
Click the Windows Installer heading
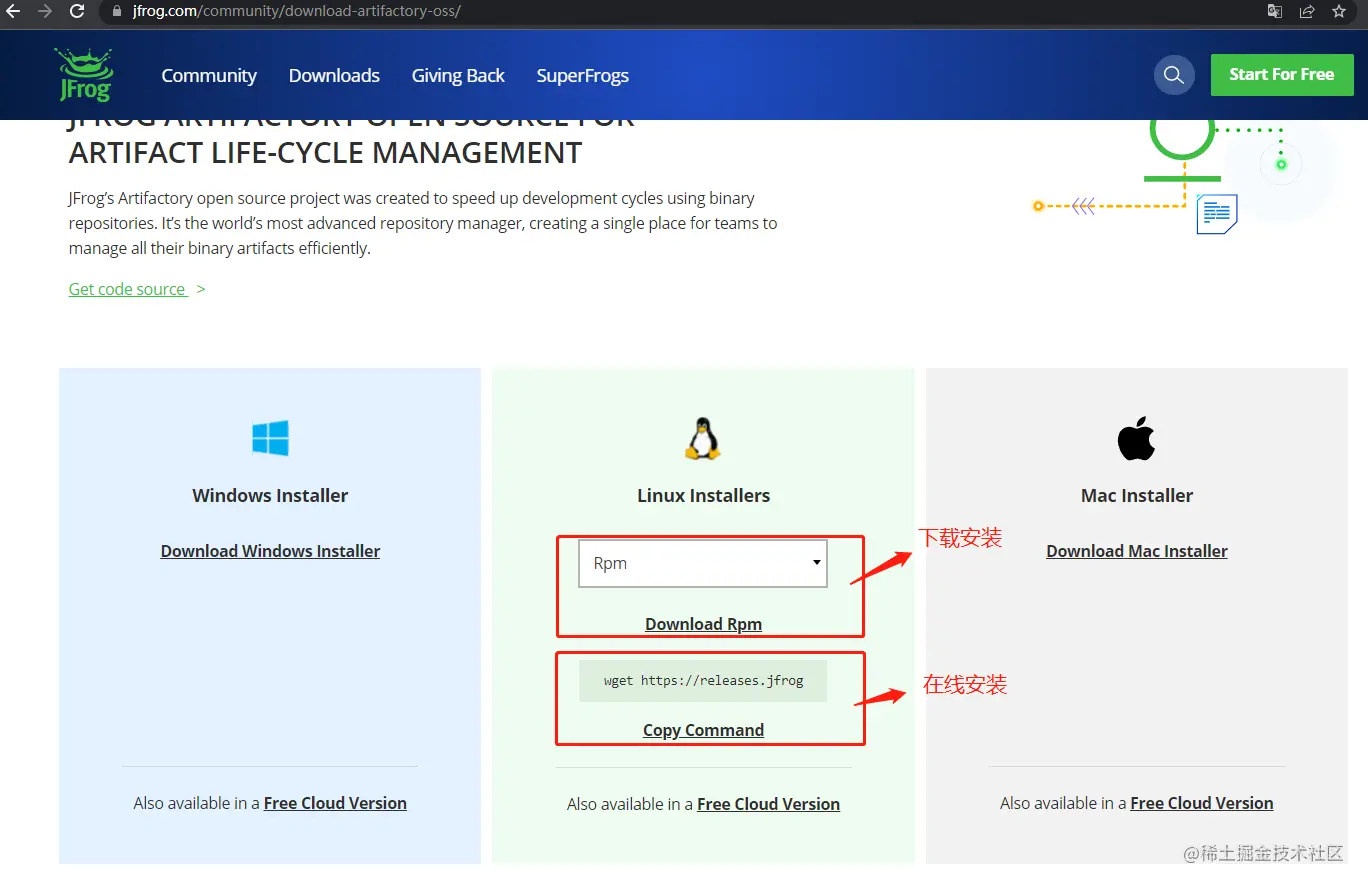(x=270, y=495)
